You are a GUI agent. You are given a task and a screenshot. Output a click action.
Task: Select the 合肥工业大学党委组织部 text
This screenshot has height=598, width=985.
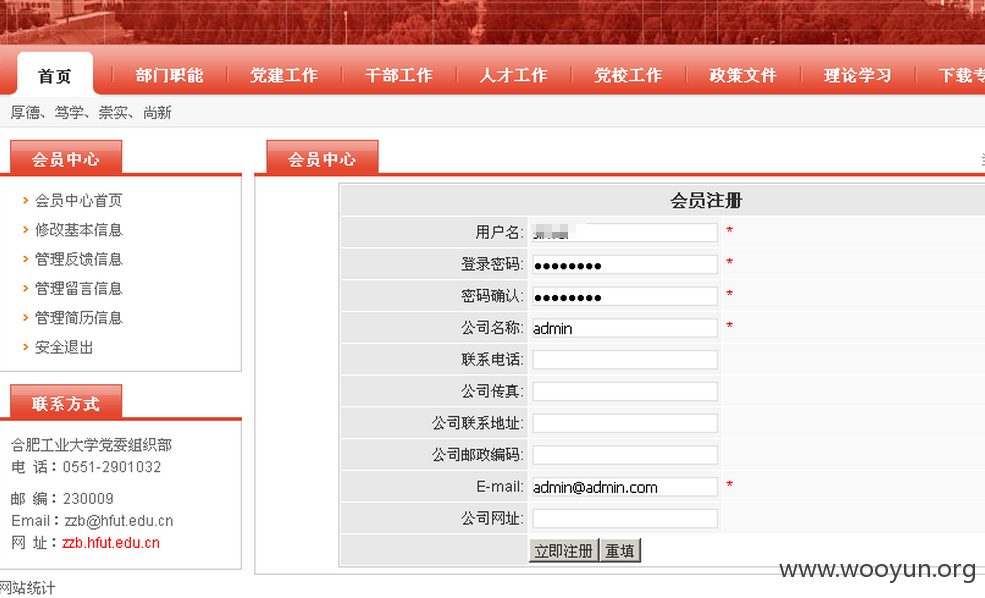[x=91, y=445]
